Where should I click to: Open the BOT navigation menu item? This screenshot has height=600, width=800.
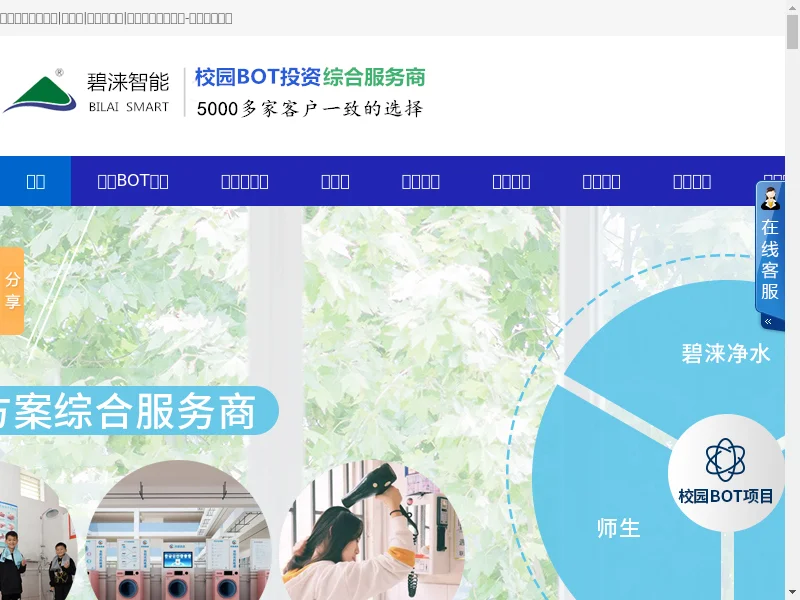133,181
